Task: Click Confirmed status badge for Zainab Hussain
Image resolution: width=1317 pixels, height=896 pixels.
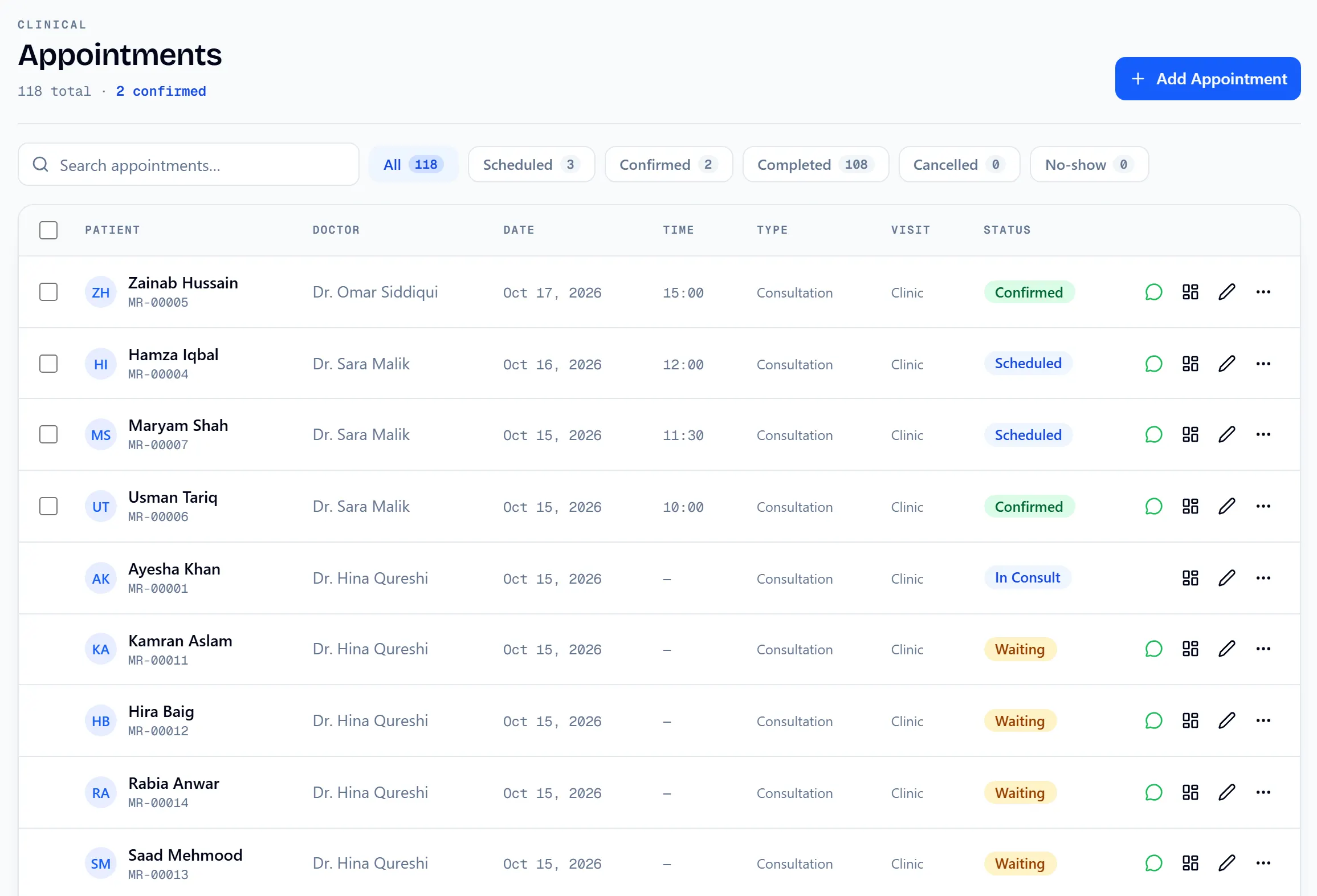Action: 1029,292
